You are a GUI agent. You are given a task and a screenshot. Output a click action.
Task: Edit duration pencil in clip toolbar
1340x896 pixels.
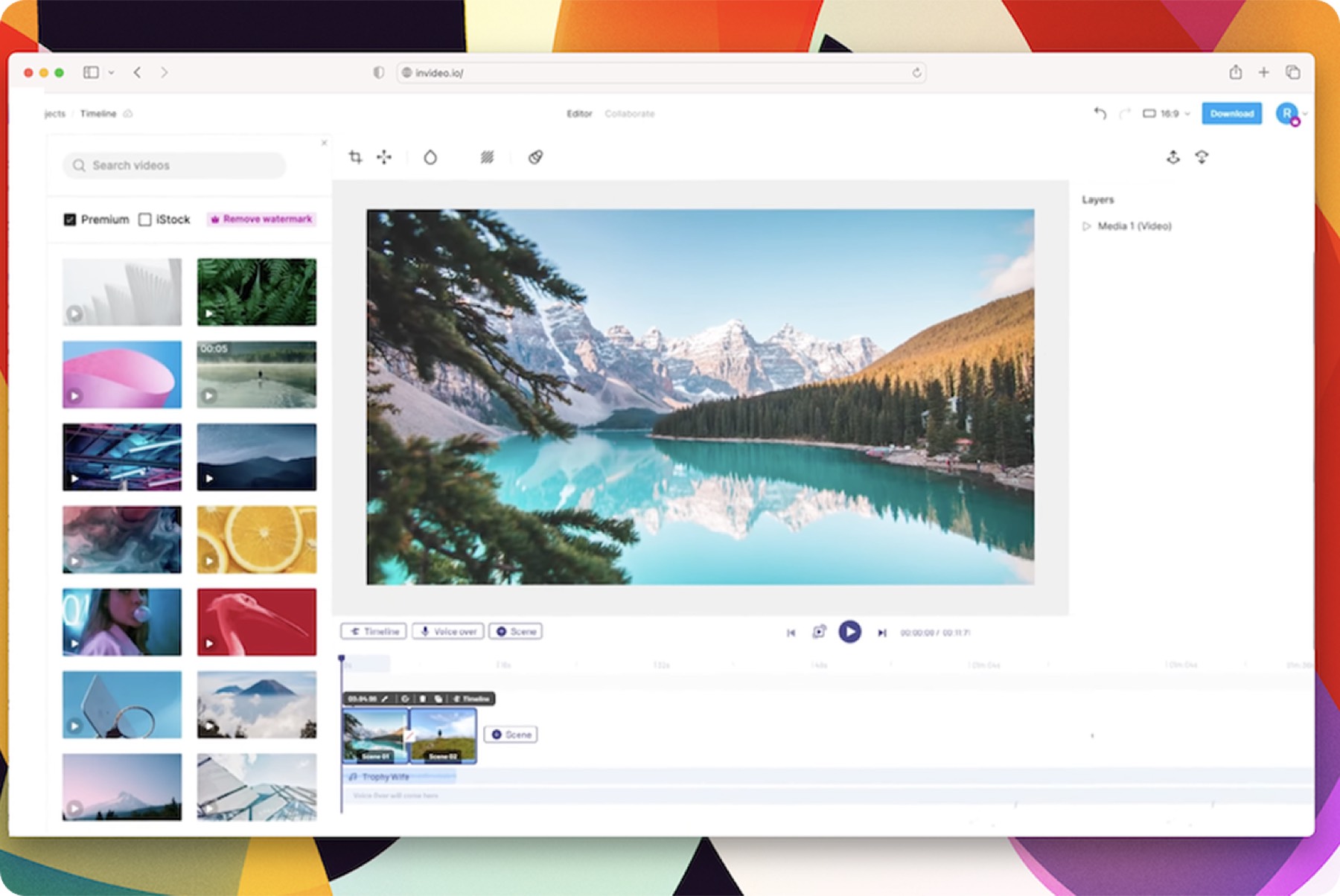385,699
